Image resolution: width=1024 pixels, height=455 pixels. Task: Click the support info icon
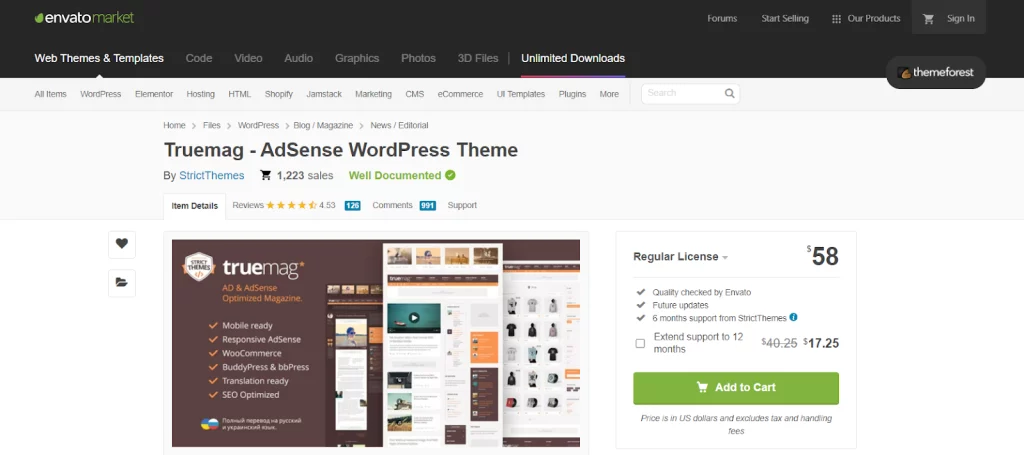(793, 317)
